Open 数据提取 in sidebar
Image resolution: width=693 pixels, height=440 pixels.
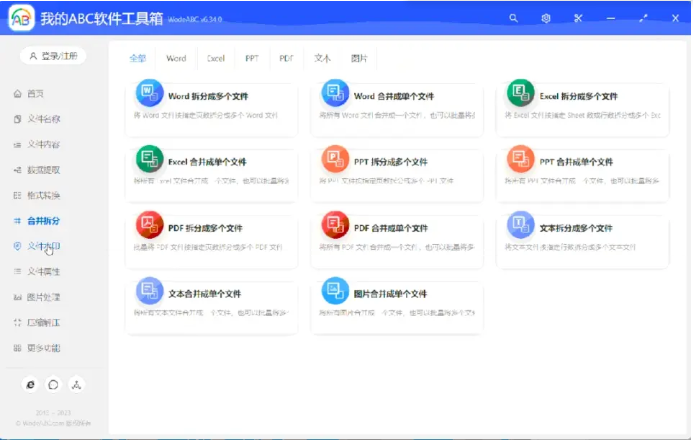tap(44, 170)
